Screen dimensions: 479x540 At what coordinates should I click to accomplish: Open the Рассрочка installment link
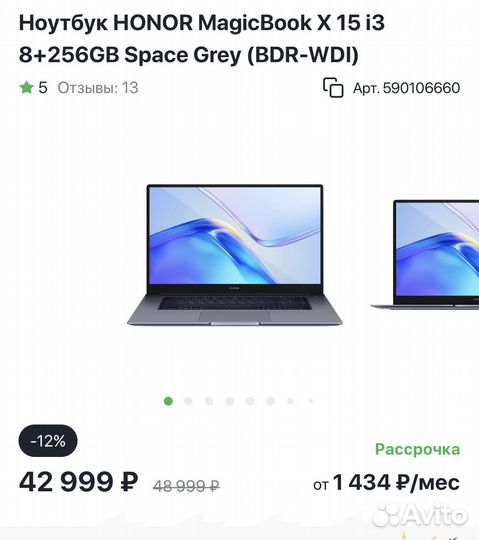pos(417,449)
